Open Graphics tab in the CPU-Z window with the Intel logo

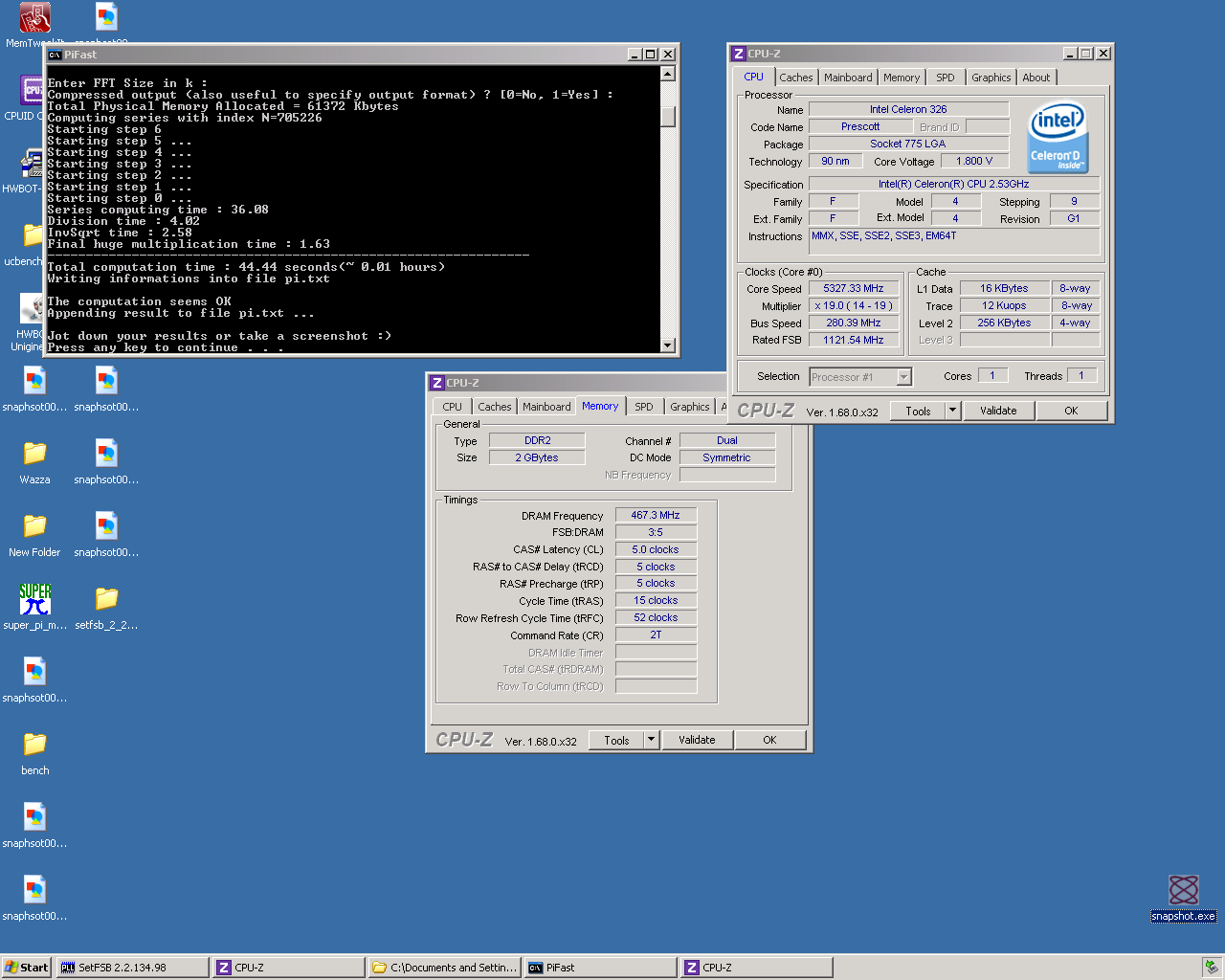pyautogui.click(x=991, y=78)
